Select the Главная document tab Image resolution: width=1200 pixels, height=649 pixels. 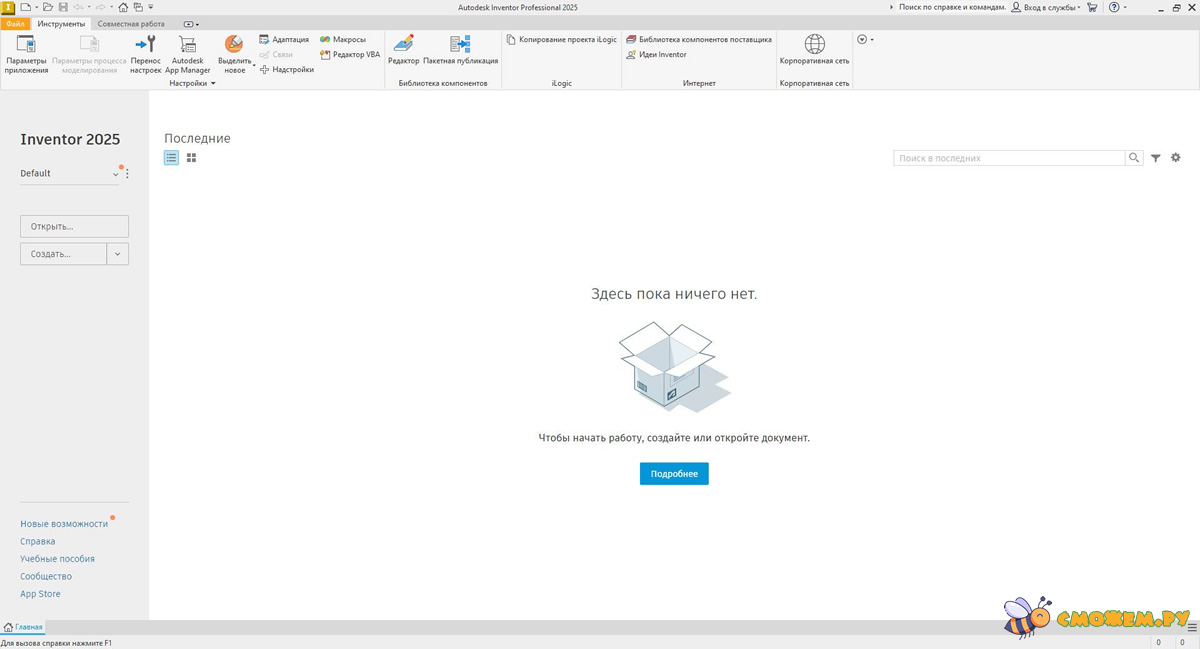[x=24, y=628]
